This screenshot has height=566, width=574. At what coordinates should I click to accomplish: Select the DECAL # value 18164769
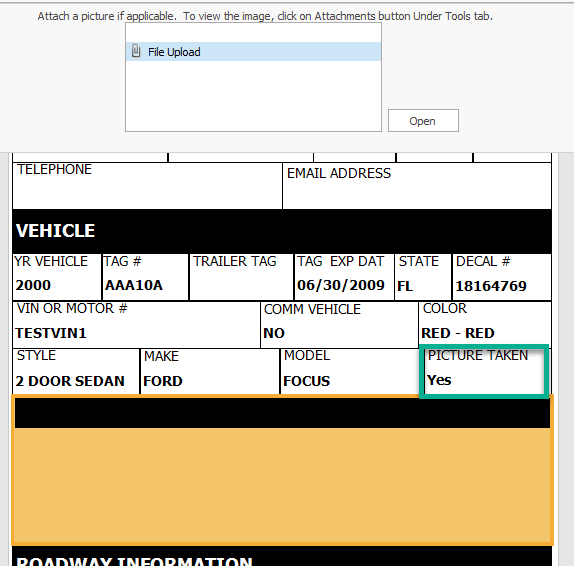tap(491, 286)
